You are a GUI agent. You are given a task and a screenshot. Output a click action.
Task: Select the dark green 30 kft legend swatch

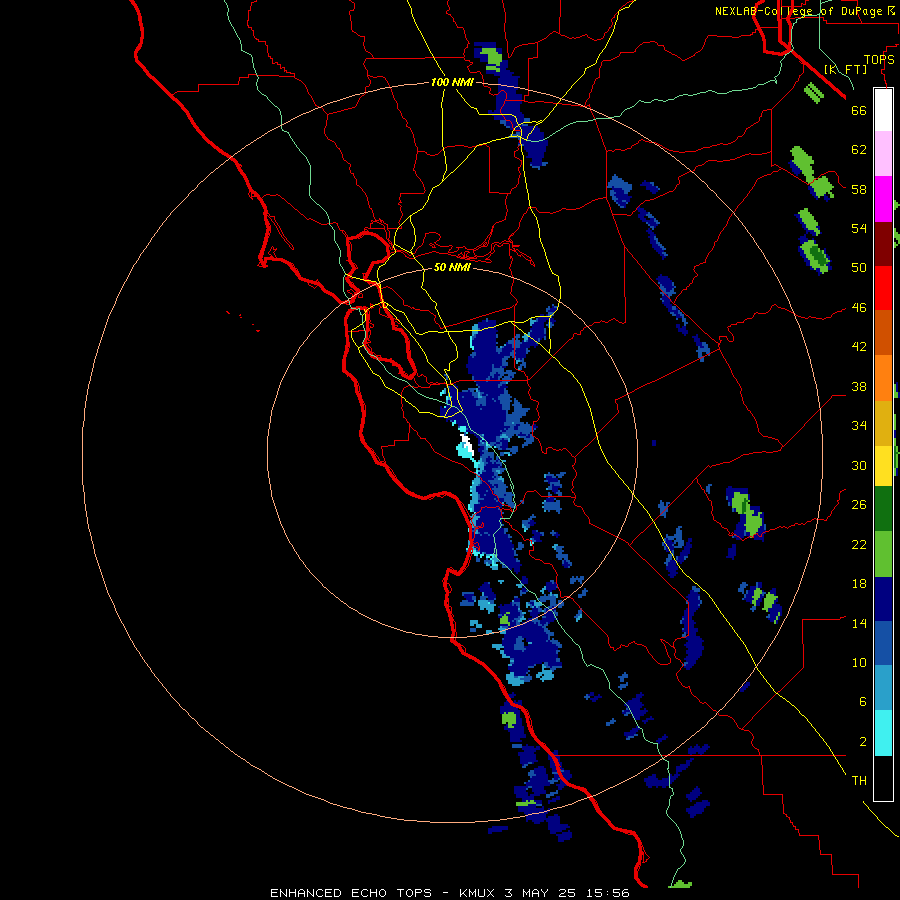pyautogui.click(x=883, y=509)
